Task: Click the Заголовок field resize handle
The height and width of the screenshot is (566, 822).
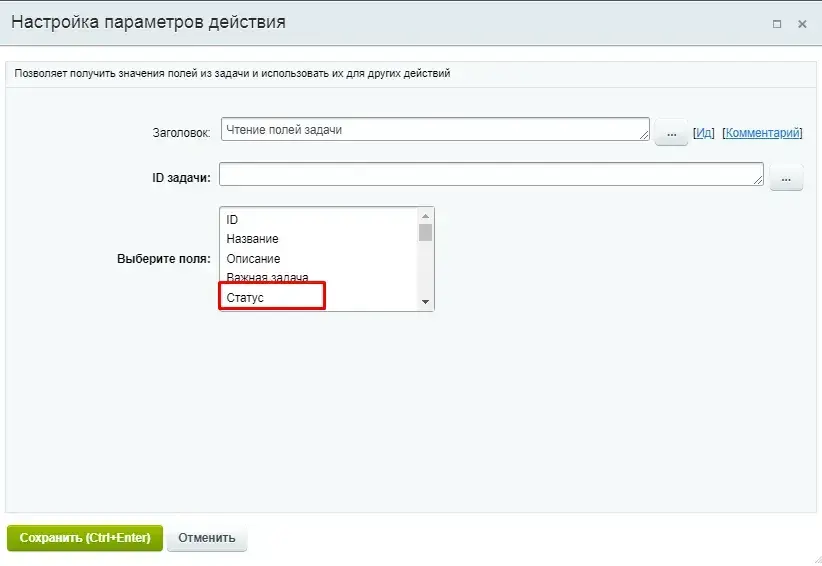Action: tap(644, 136)
